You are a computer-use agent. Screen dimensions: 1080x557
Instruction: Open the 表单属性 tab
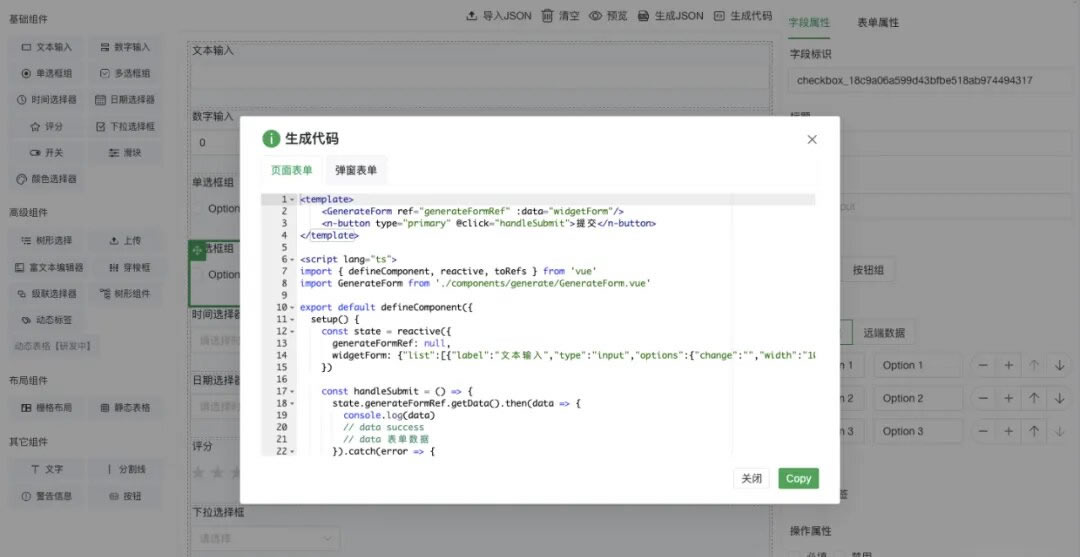(878, 22)
